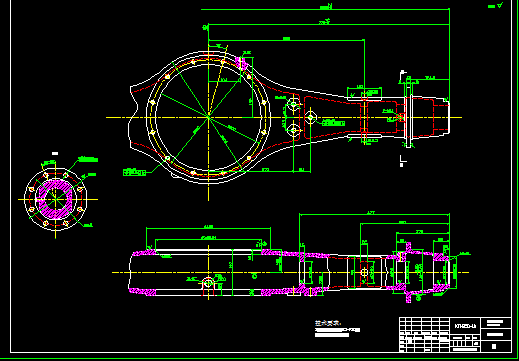
Task: Select the technical requirements heading text
Action: pyautogui.click(x=328, y=323)
